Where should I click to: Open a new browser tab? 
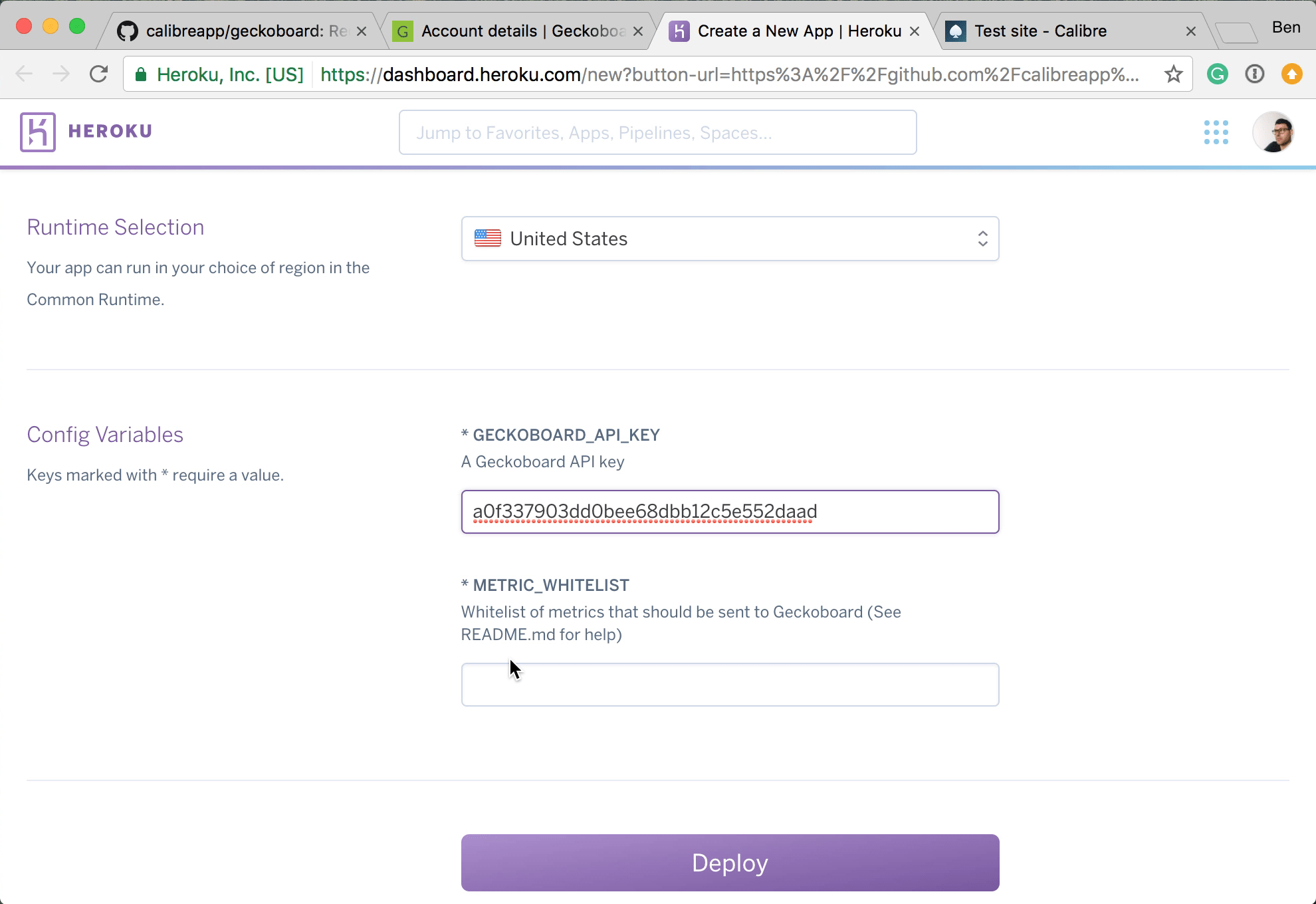click(x=1236, y=33)
